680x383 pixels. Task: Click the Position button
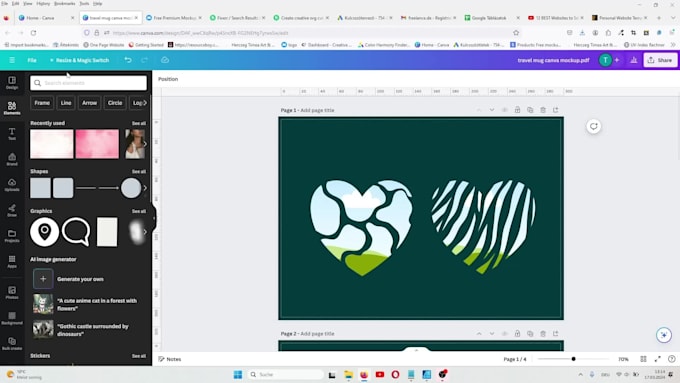coord(168,79)
